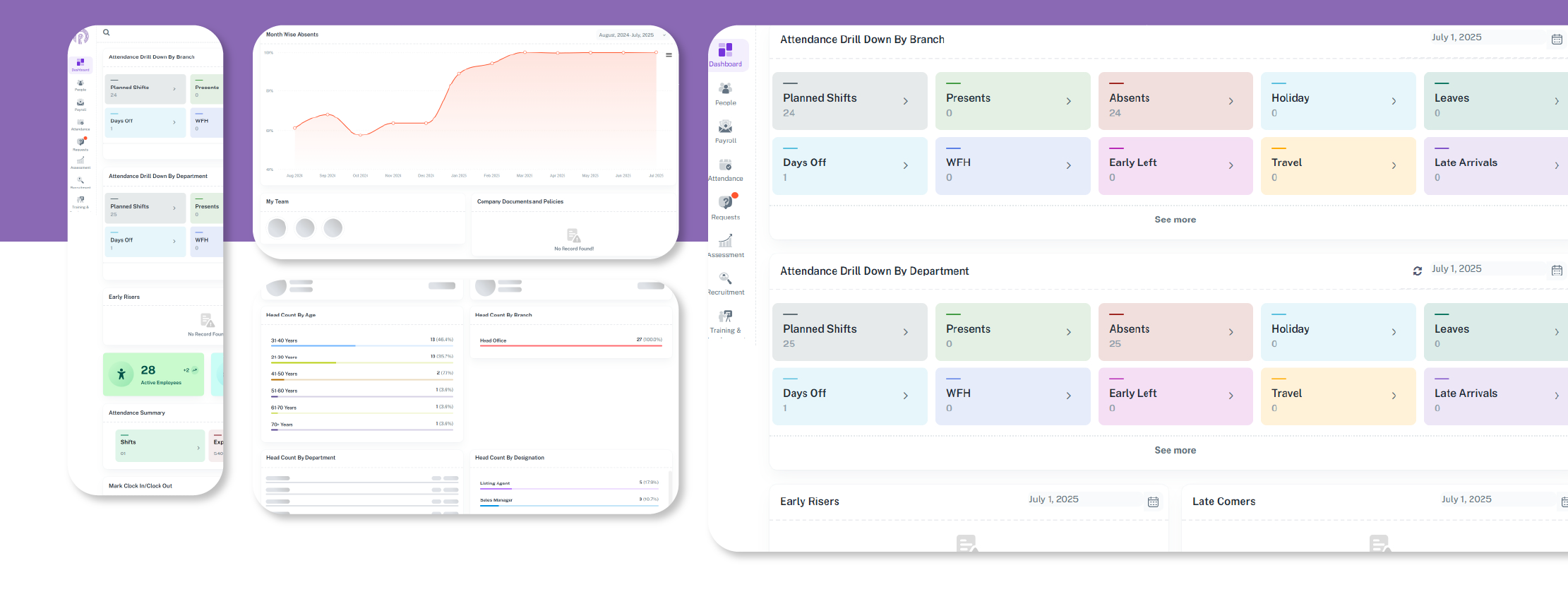Click Oct 2024 data point on absents chart

tap(360, 135)
